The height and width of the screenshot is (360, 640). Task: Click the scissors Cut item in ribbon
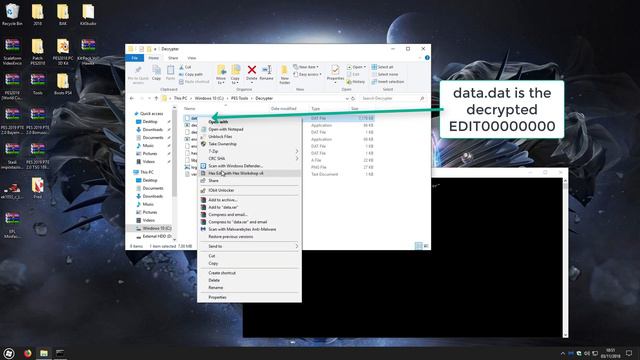(185, 67)
